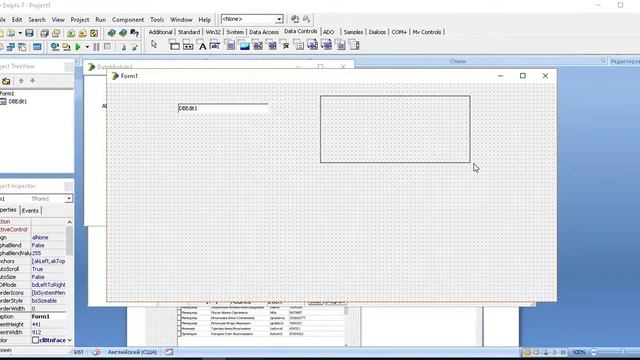This screenshot has width=640, height=360.
Task: Click the Save All toolbar icon
Action: click(x=44, y=33)
